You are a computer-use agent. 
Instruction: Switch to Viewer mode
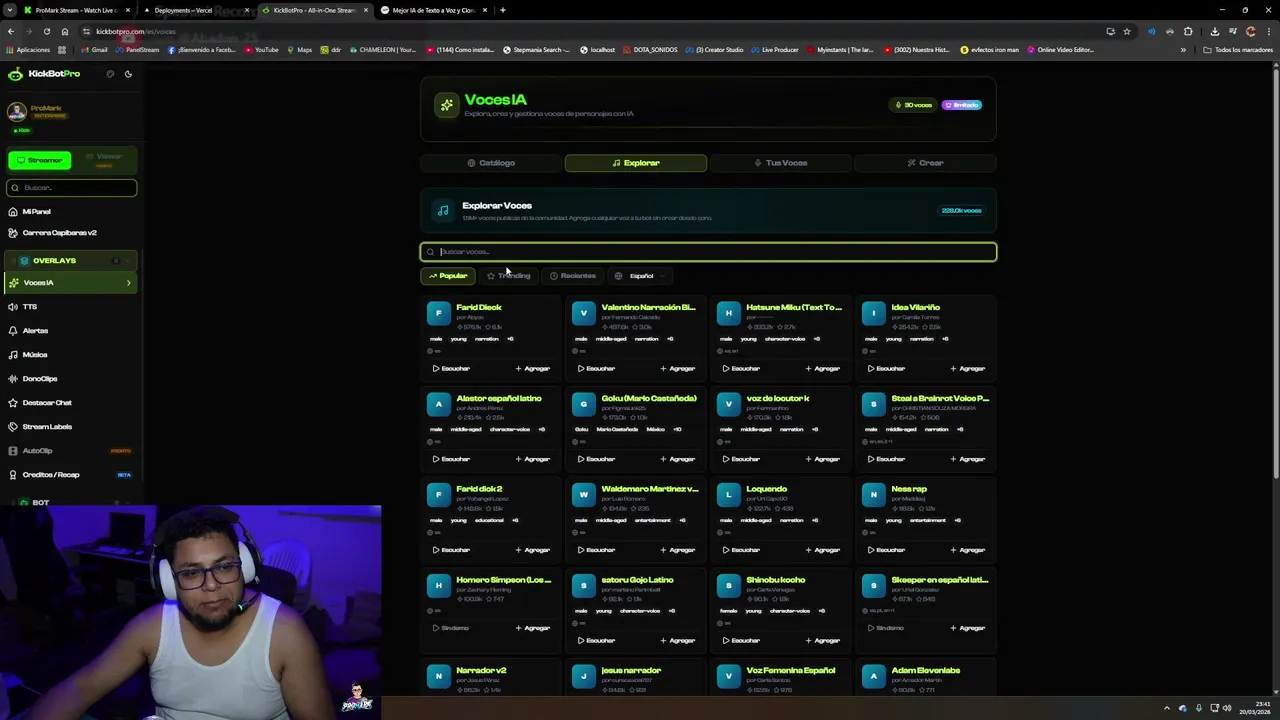[x=104, y=160]
